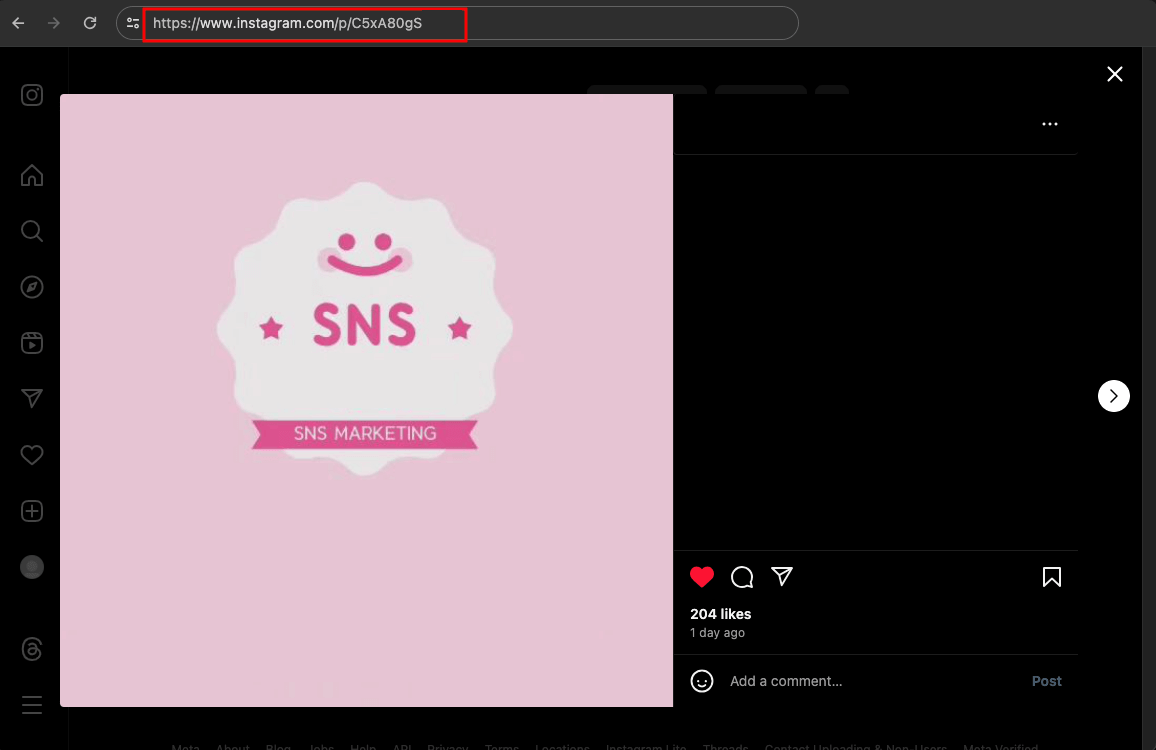
Task: Open Search from the sidebar
Action: click(x=32, y=232)
